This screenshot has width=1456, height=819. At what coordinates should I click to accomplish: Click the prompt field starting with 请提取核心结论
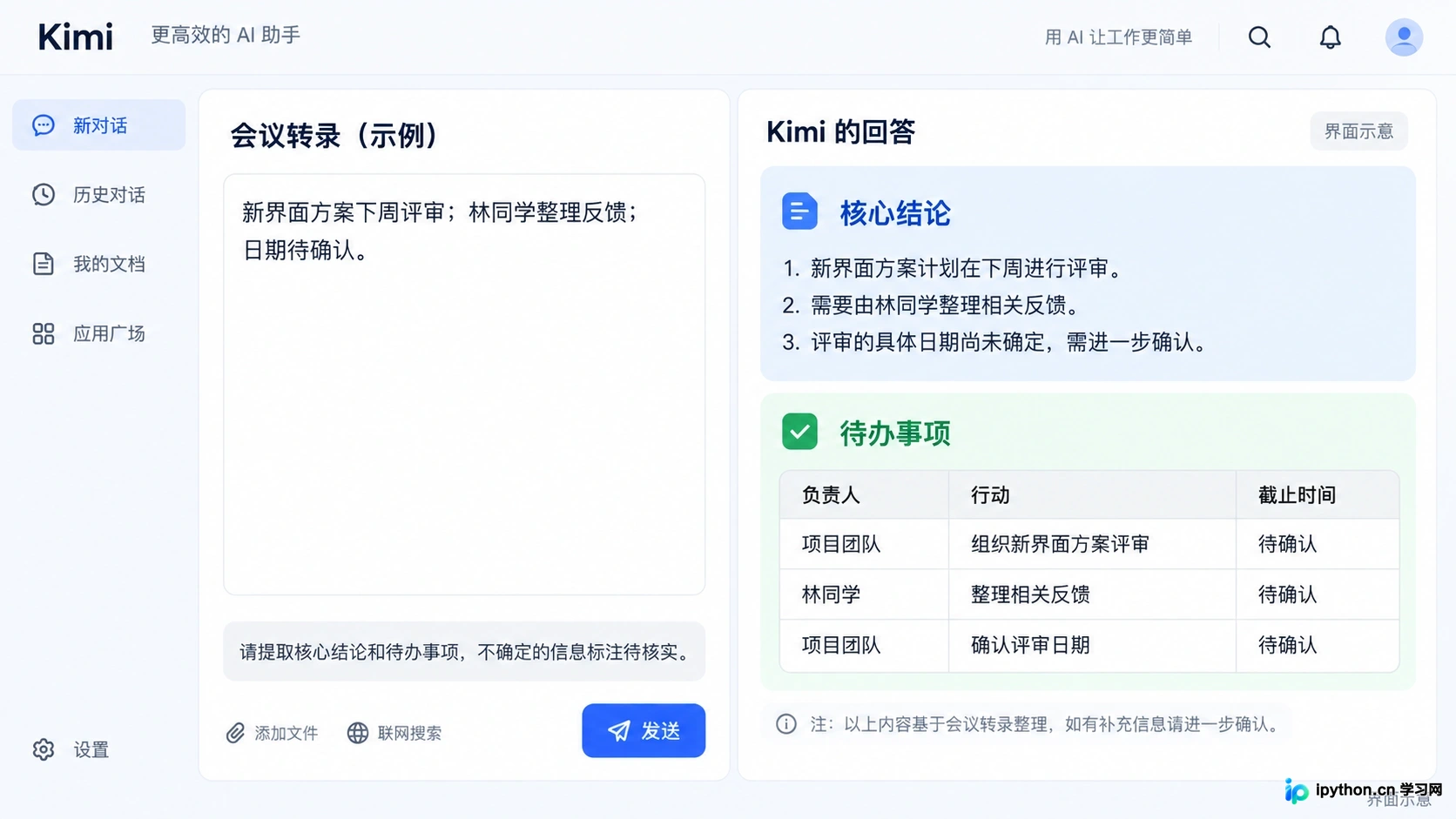[464, 652]
